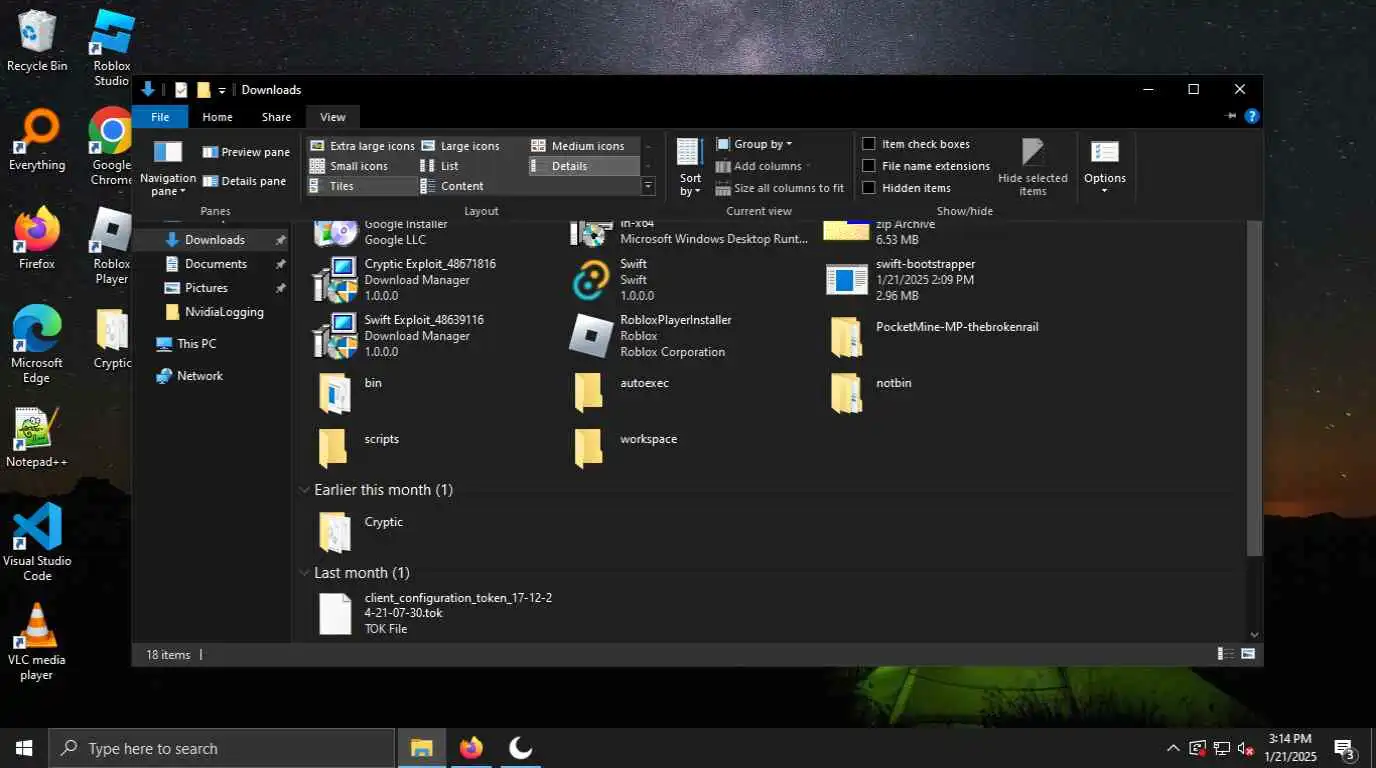The height and width of the screenshot is (768, 1376).
Task: Switch to the Details layout
Action: (x=584, y=166)
